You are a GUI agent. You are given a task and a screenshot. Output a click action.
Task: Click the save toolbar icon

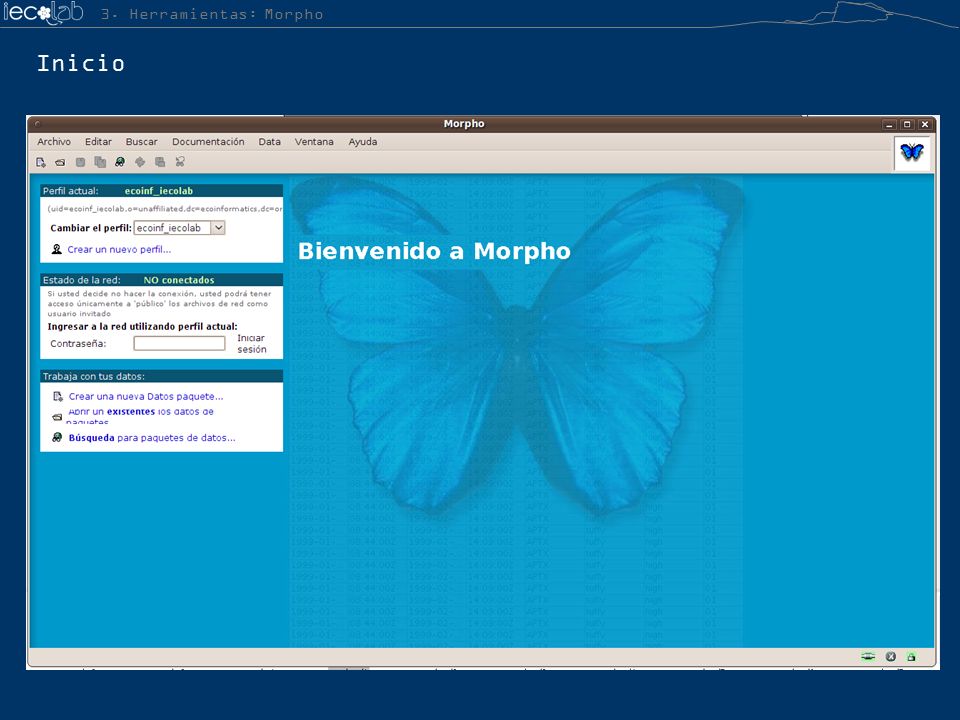(80, 162)
